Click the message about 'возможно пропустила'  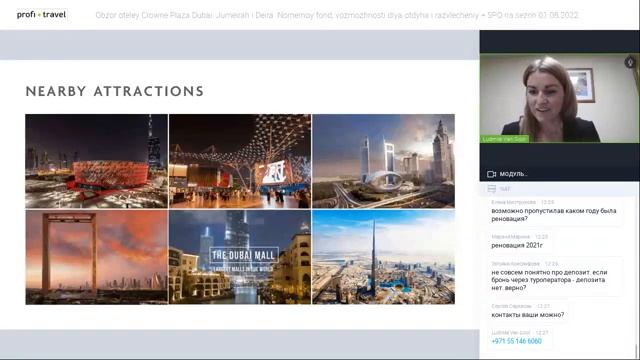click(553, 215)
